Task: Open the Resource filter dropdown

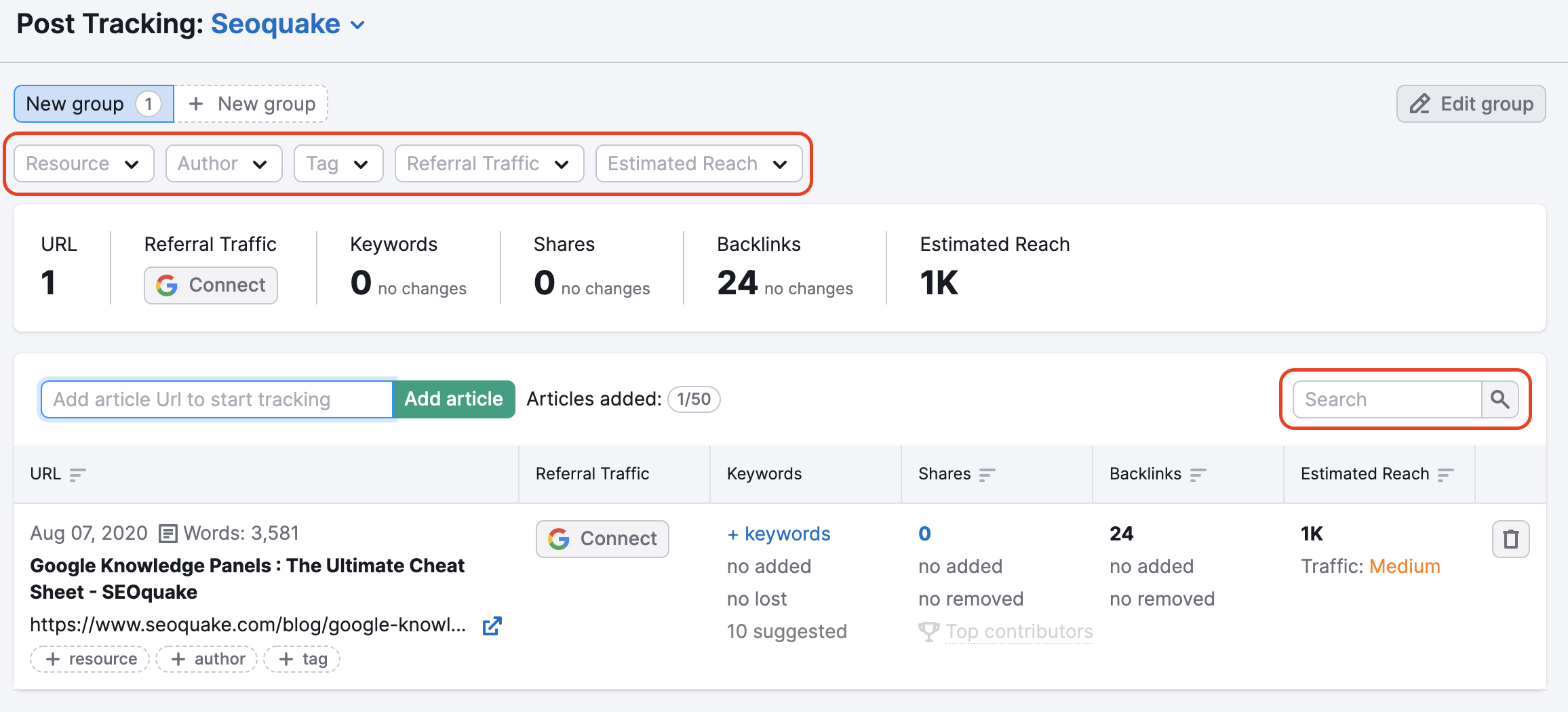Action: point(84,163)
